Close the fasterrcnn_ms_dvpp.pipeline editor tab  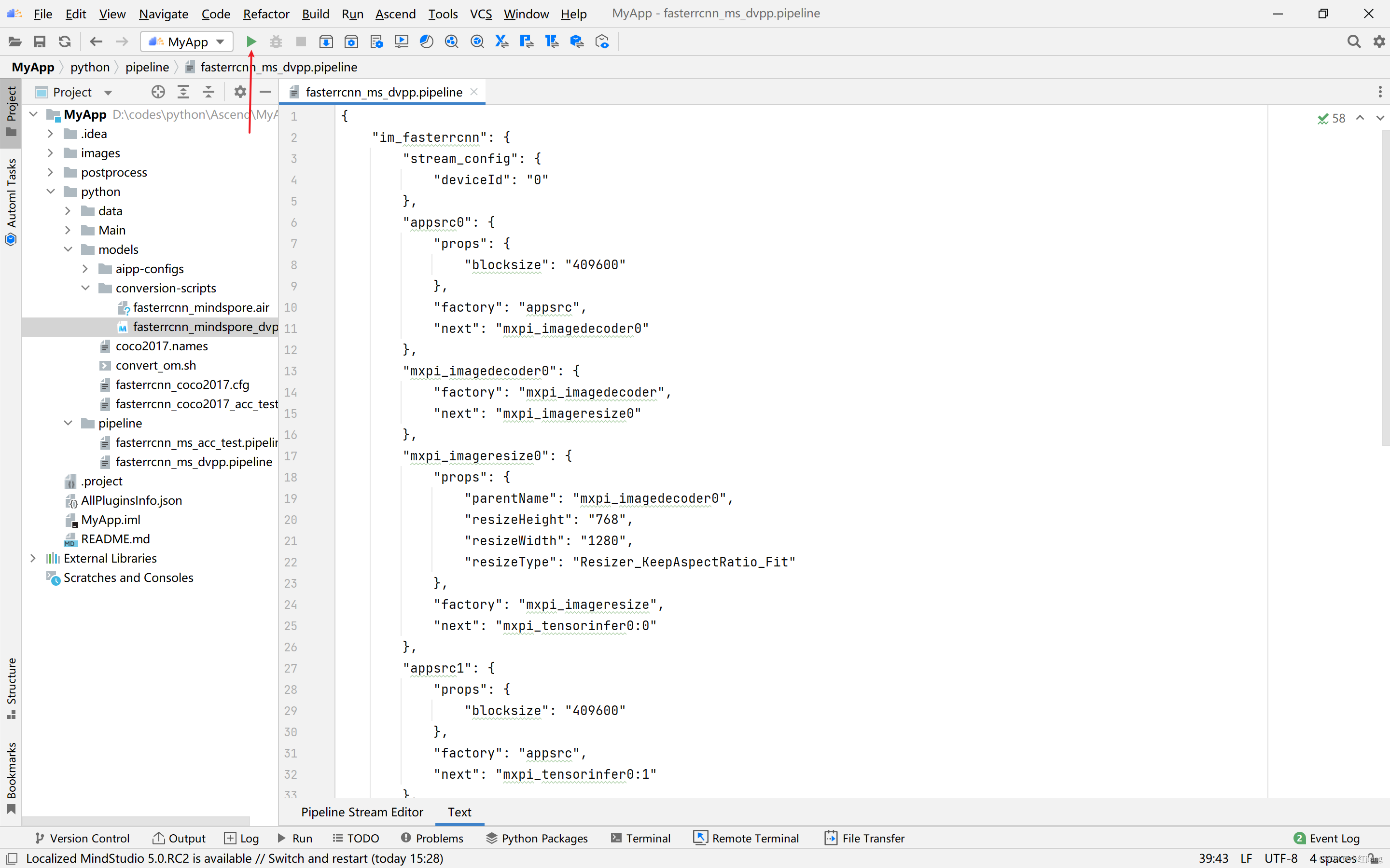point(473,92)
